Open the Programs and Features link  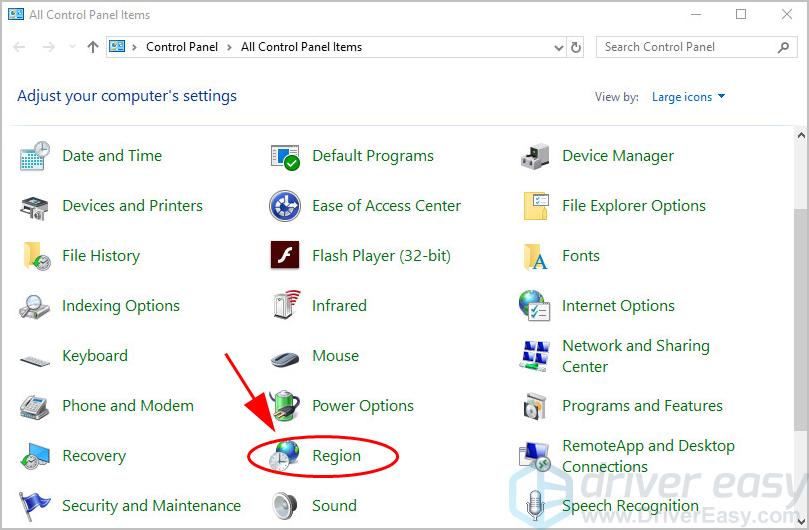tap(642, 406)
